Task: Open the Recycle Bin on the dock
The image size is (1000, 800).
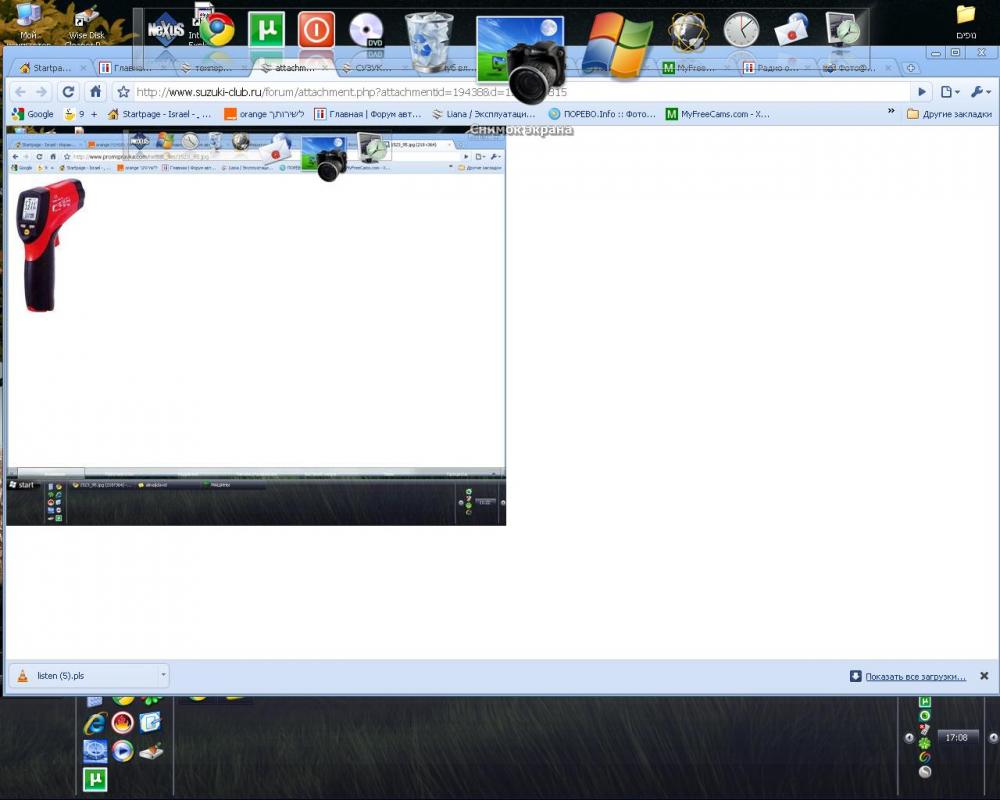Action: click(x=429, y=41)
